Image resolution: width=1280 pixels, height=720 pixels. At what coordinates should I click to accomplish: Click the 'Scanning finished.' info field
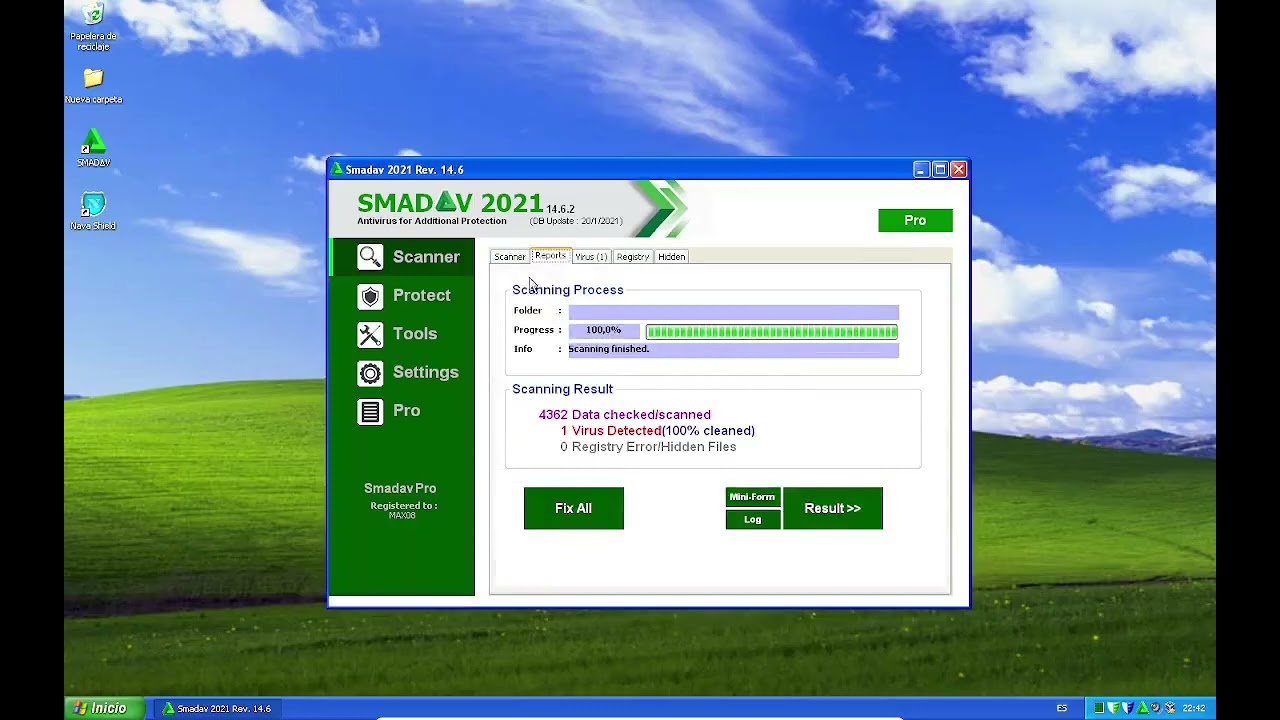(x=733, y=350)
